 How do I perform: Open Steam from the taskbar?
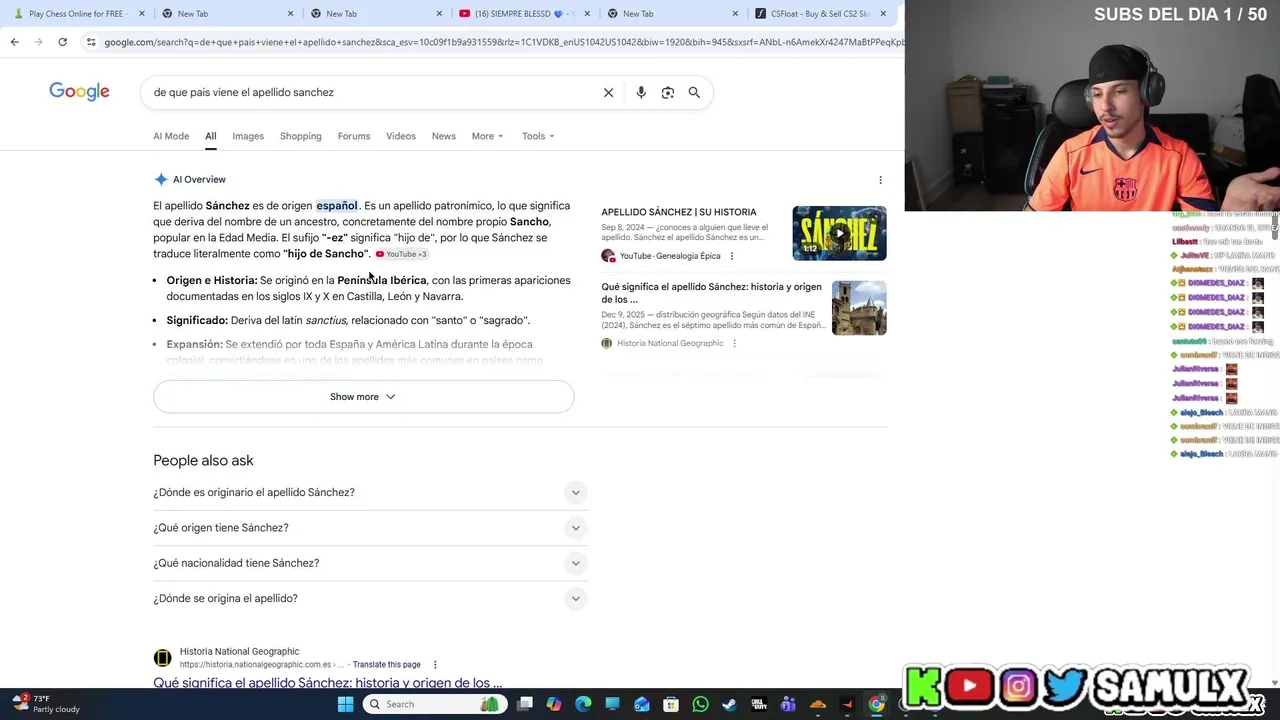pyautogui.click(x=729, y=704)
